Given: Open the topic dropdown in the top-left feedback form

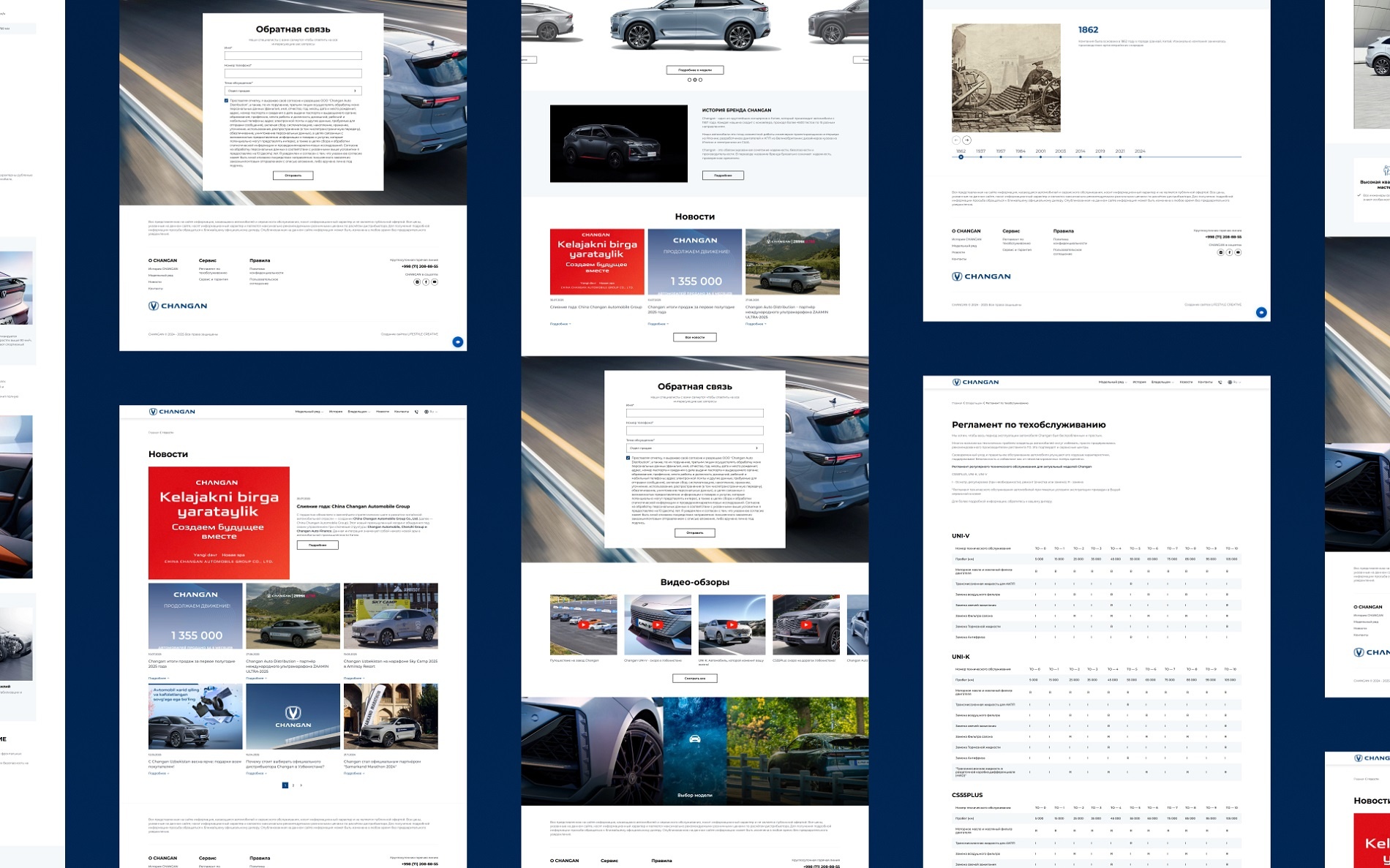Looking at the screenshot, I should tap(293, 91).
